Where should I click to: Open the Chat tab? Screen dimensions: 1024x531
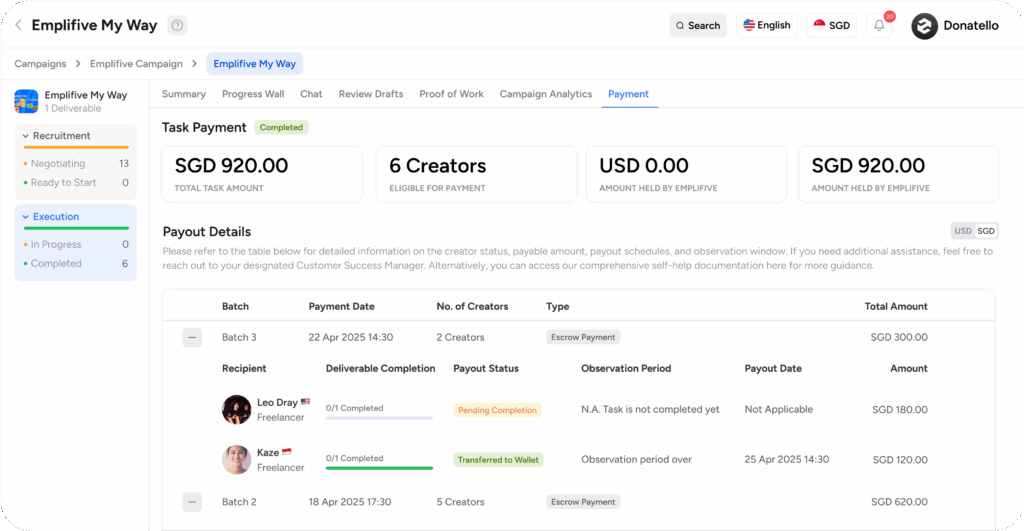coord(311,94)
